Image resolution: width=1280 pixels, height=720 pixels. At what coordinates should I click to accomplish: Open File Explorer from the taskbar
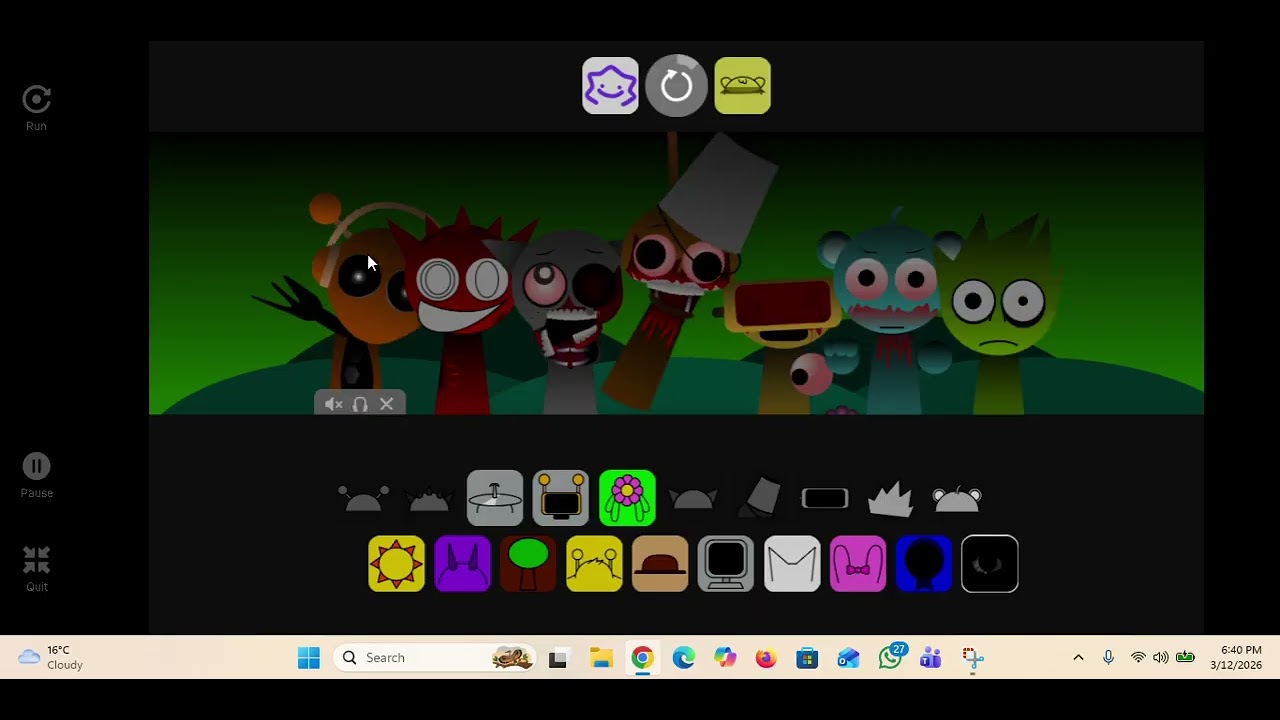(x=600, y=657)
